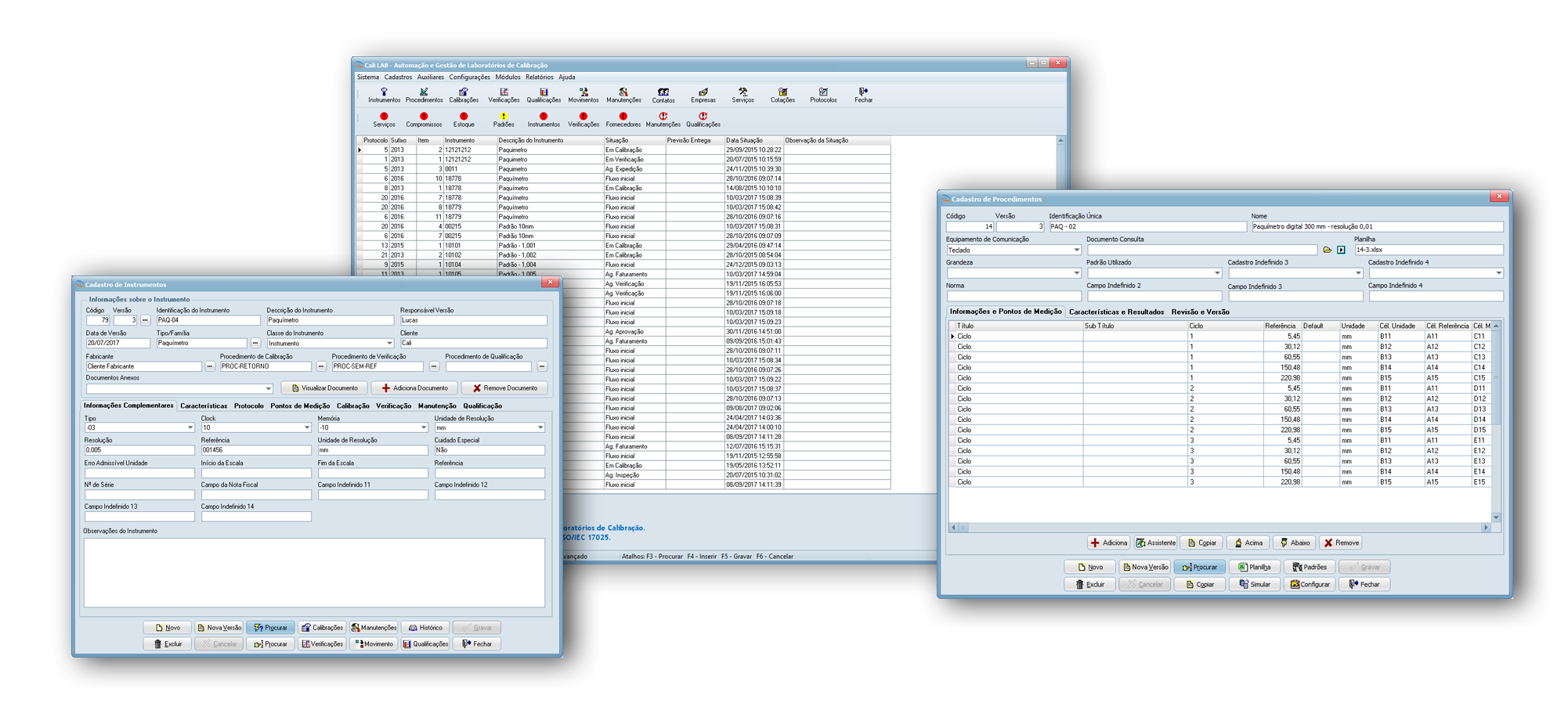The image size is (1568, 710).
Task: Show the Compromissos alert list
Action: [424, 119]
